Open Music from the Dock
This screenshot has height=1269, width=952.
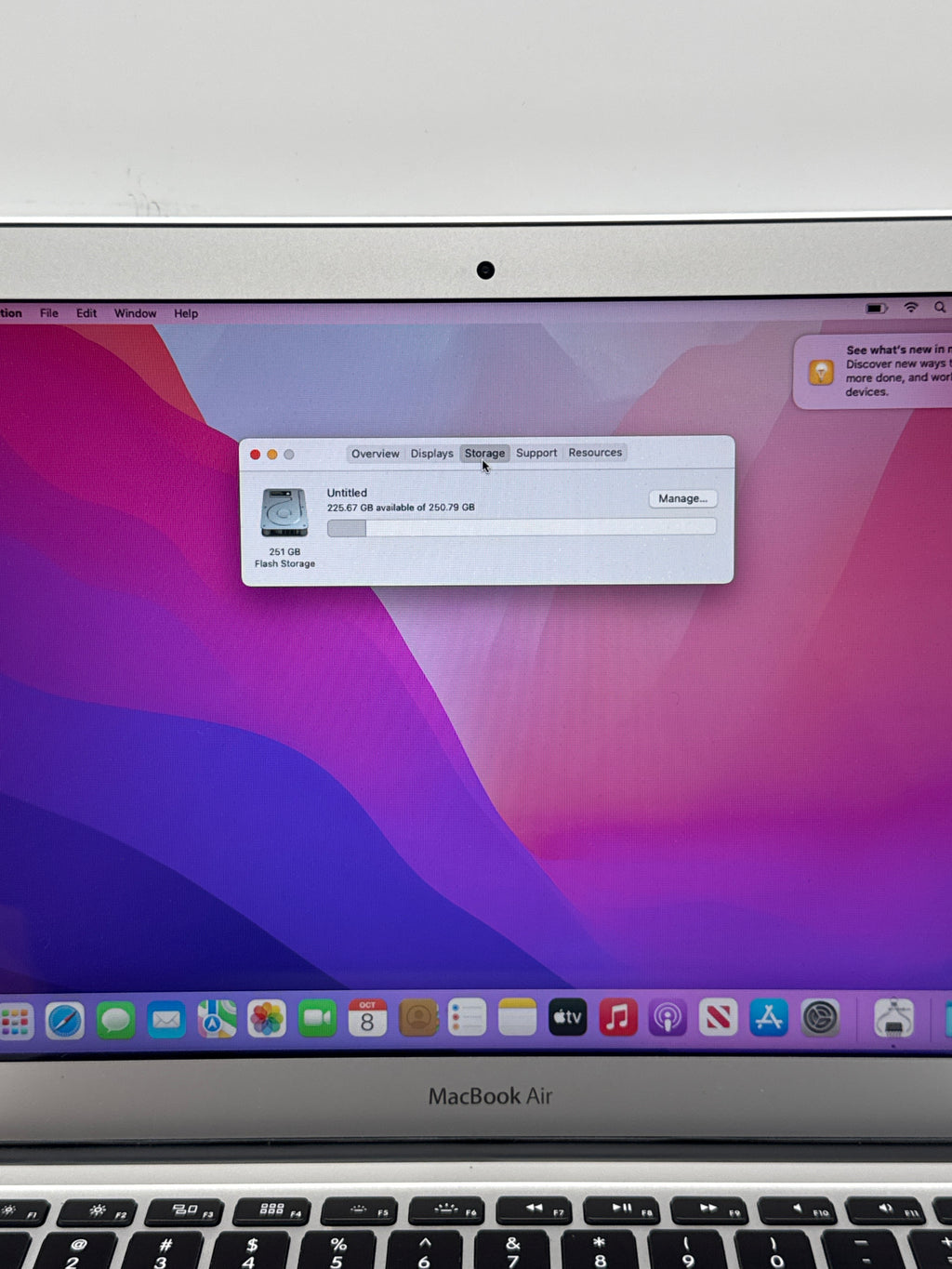(618, 1017)
